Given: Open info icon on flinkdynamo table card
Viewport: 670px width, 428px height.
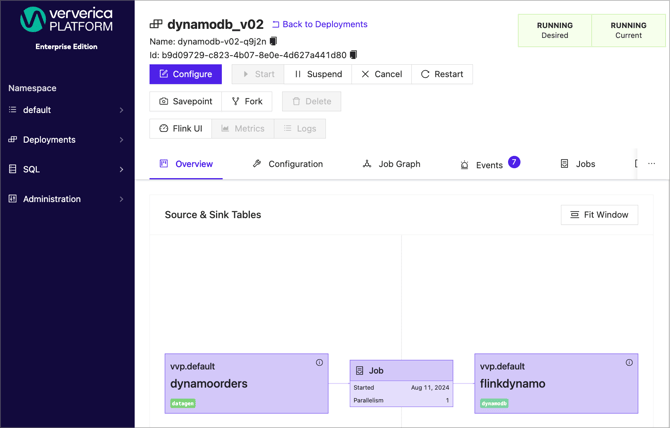Looking at the screenshot, I should coord(629,363).
